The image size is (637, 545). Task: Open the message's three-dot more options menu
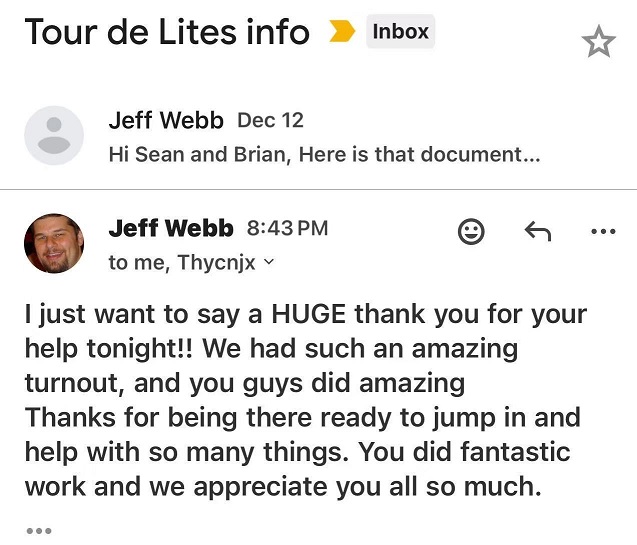point(603,231)
